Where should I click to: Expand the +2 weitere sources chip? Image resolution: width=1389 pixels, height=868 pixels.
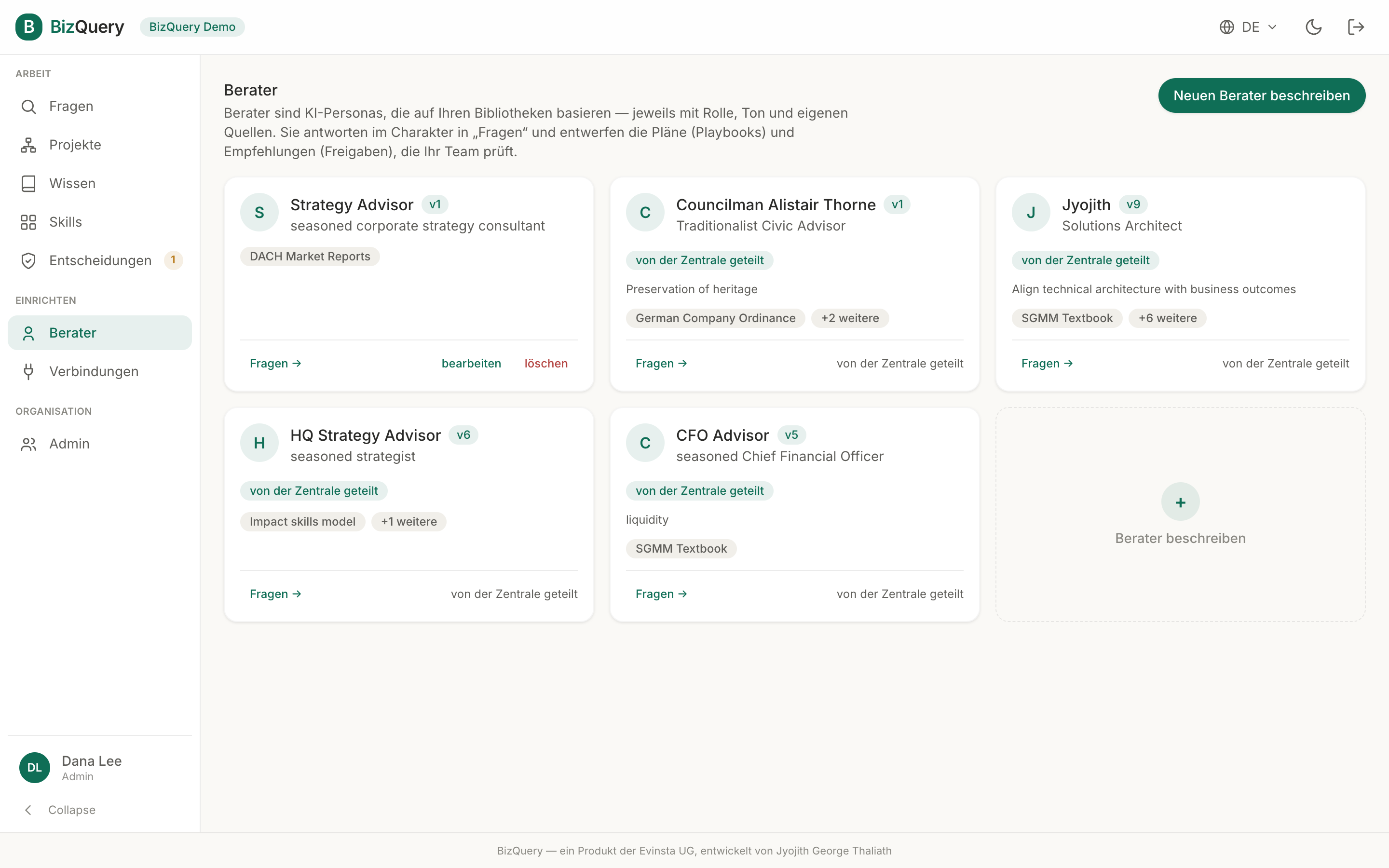(x=850, y=318)
